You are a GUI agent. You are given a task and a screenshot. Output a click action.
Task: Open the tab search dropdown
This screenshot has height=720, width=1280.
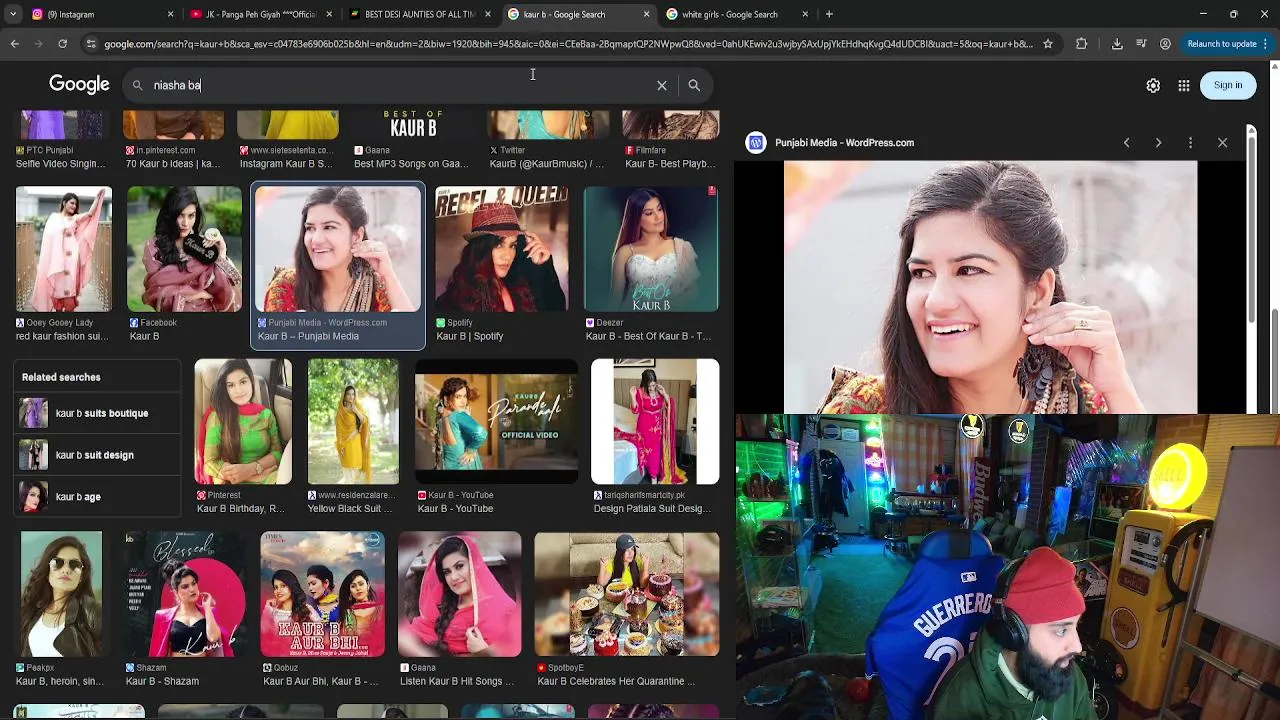(13, 14)
